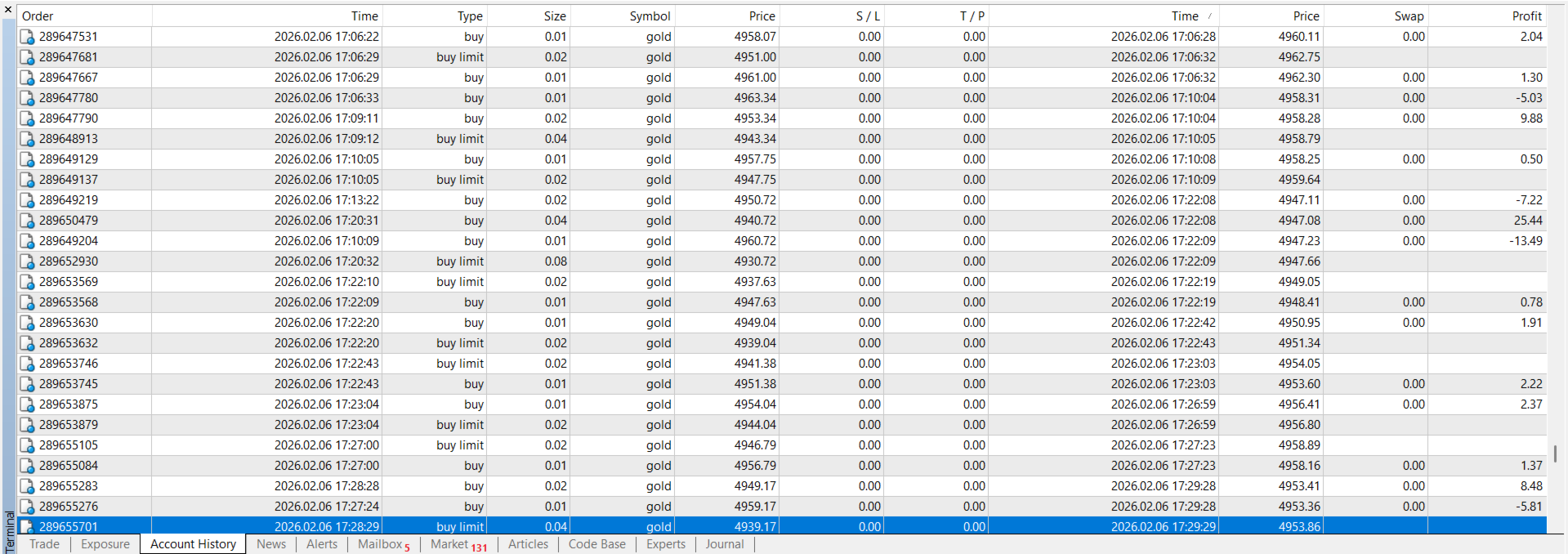
Task: Click the order icon for 289653630
Action: click(x=27, y=323)
